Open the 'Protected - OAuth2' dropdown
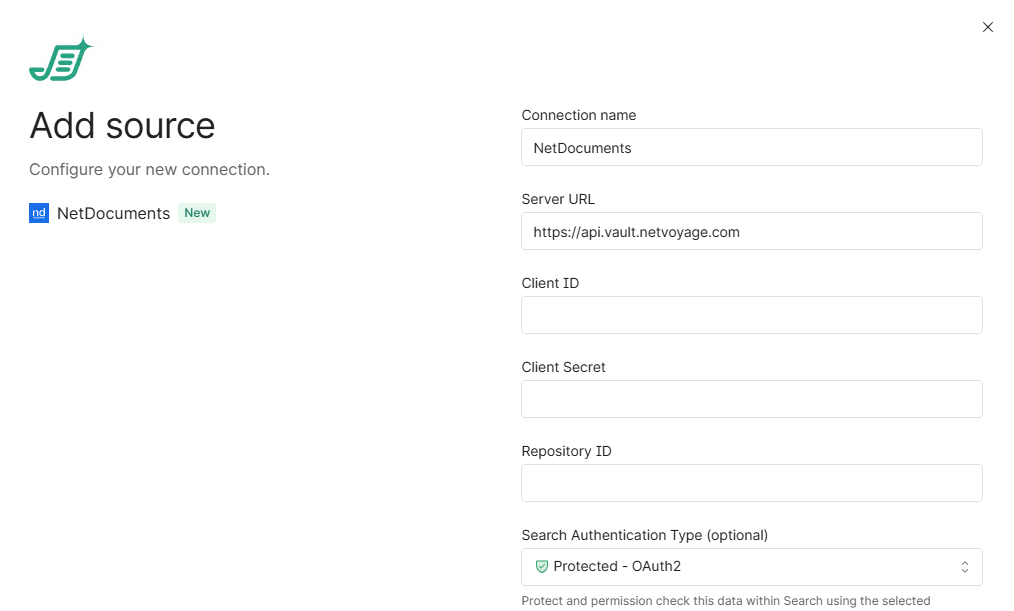This screenshot has height=611, width=1014. point(750,567)
